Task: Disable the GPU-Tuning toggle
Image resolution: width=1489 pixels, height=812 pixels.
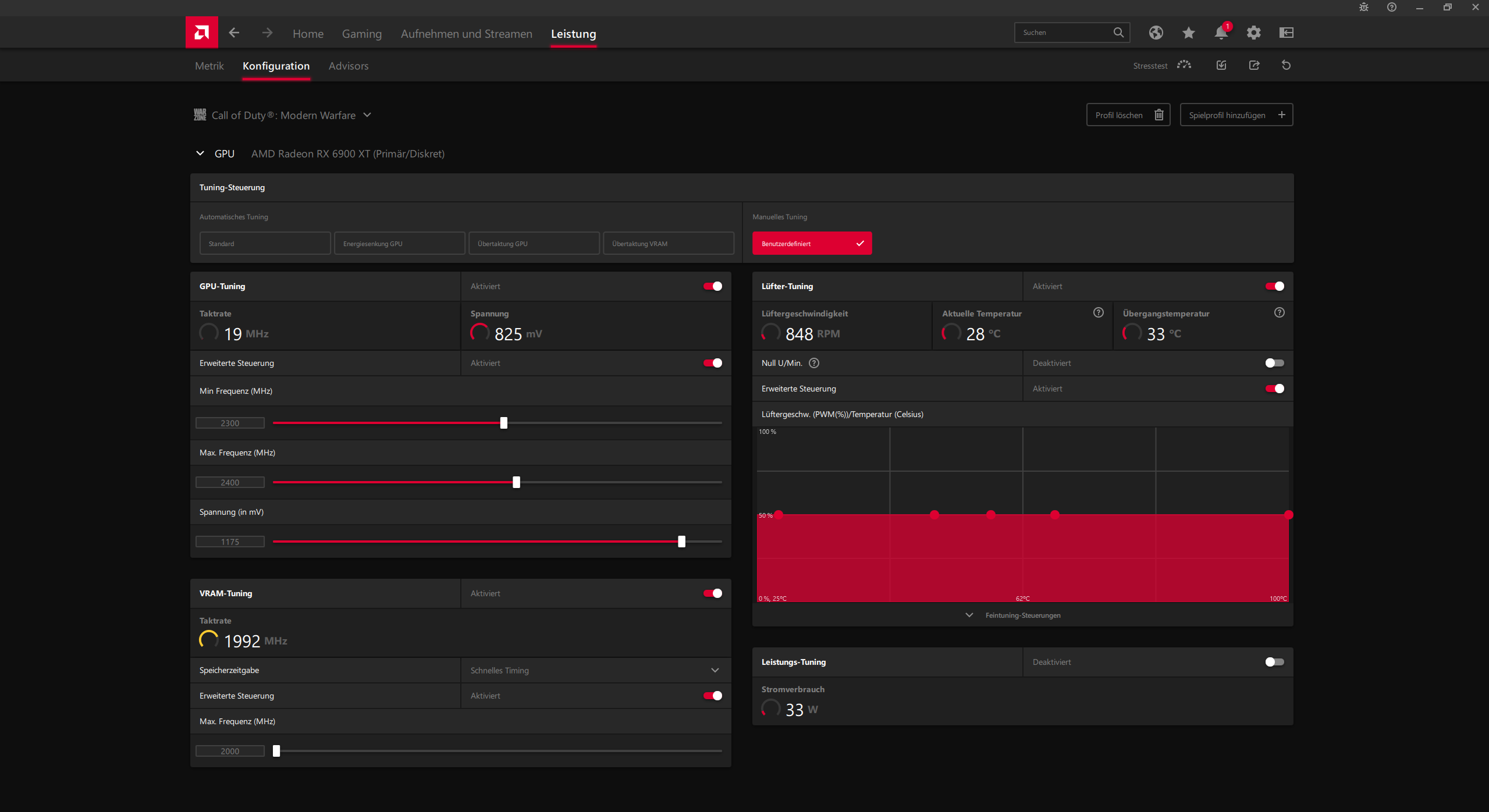Action: tap(712, 286)
